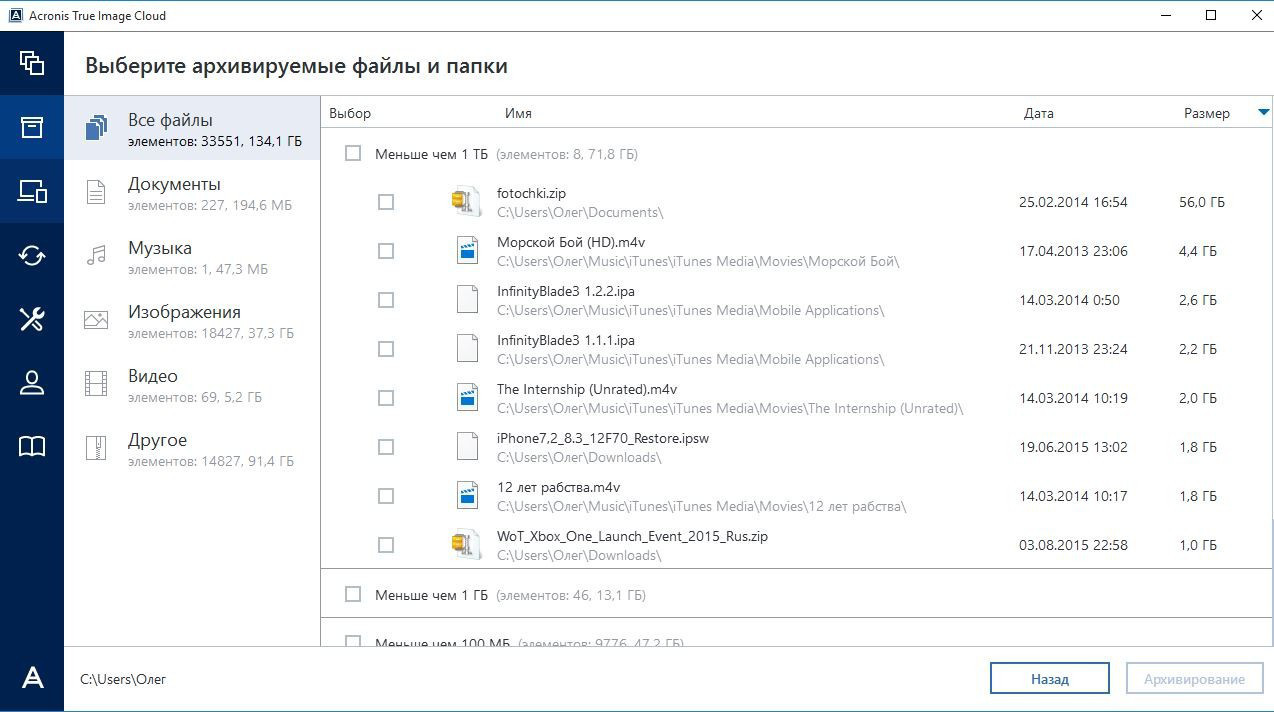The height and width of the screenshot is (712, 1274).
Task: Expand the 'Меньше чем 1 ГБ' group
Action: 431,595
